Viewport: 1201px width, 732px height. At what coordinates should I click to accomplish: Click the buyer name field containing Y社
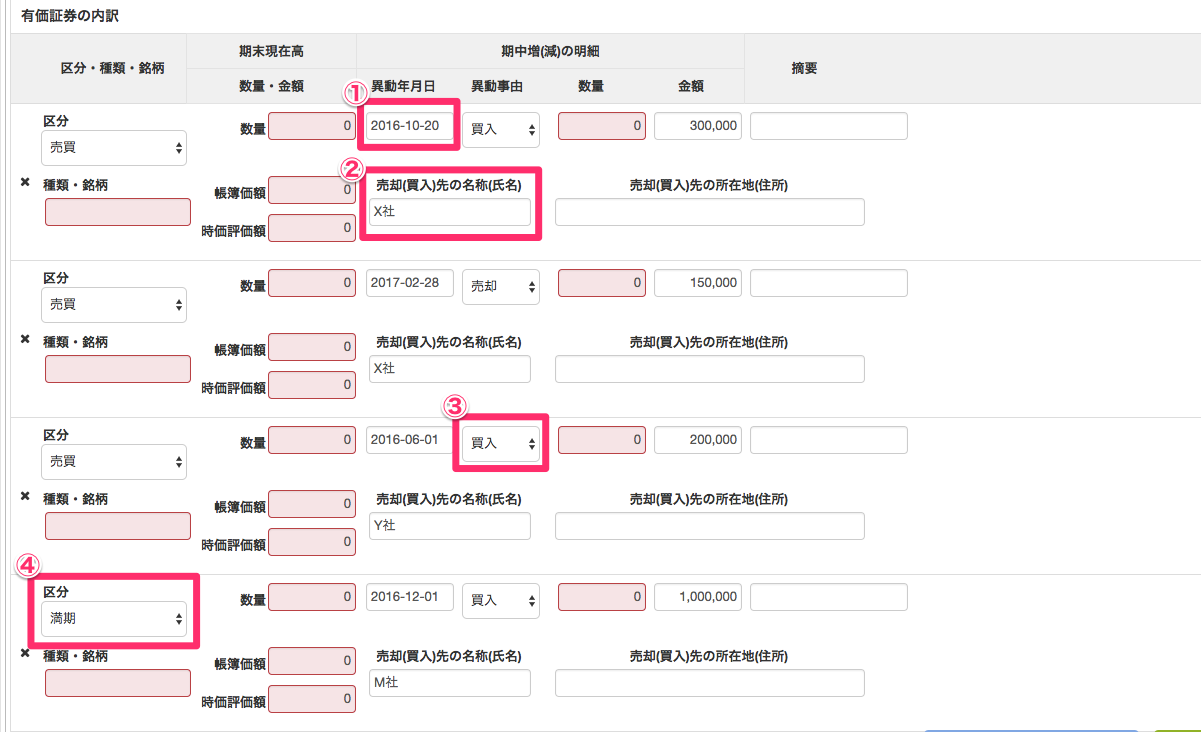coord(450,526)
